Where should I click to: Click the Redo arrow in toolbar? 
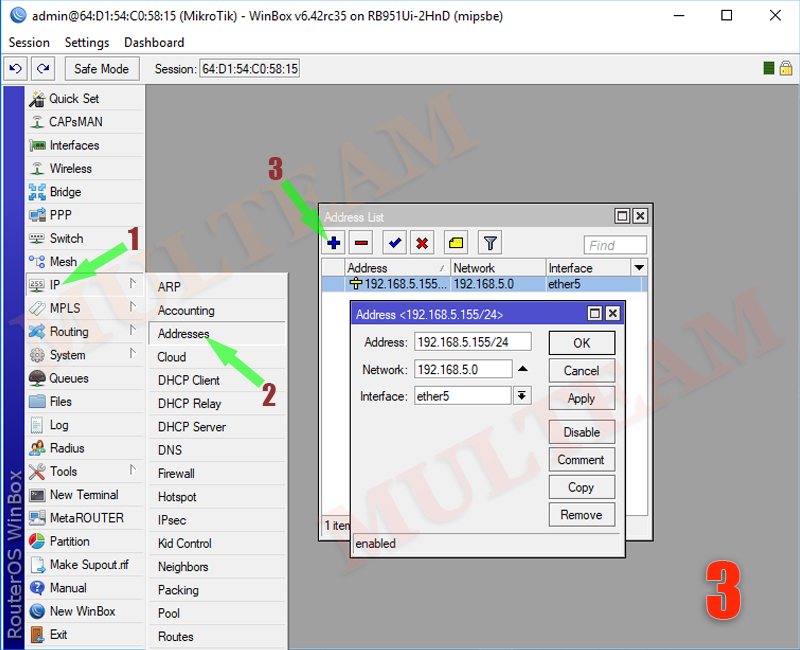[x=42, y=69]
